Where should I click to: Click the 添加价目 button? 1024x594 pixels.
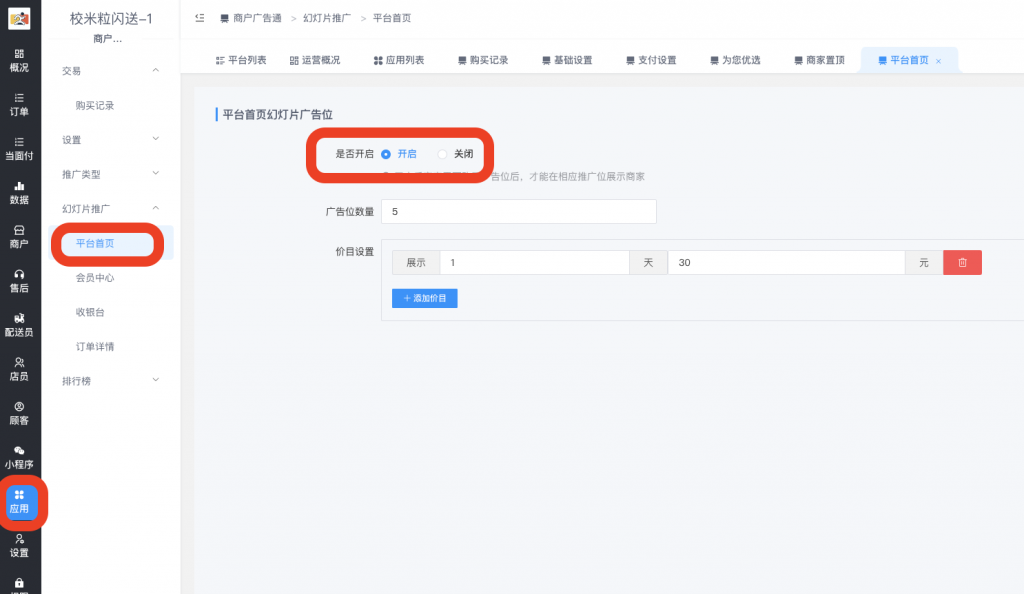click(424, 298)
